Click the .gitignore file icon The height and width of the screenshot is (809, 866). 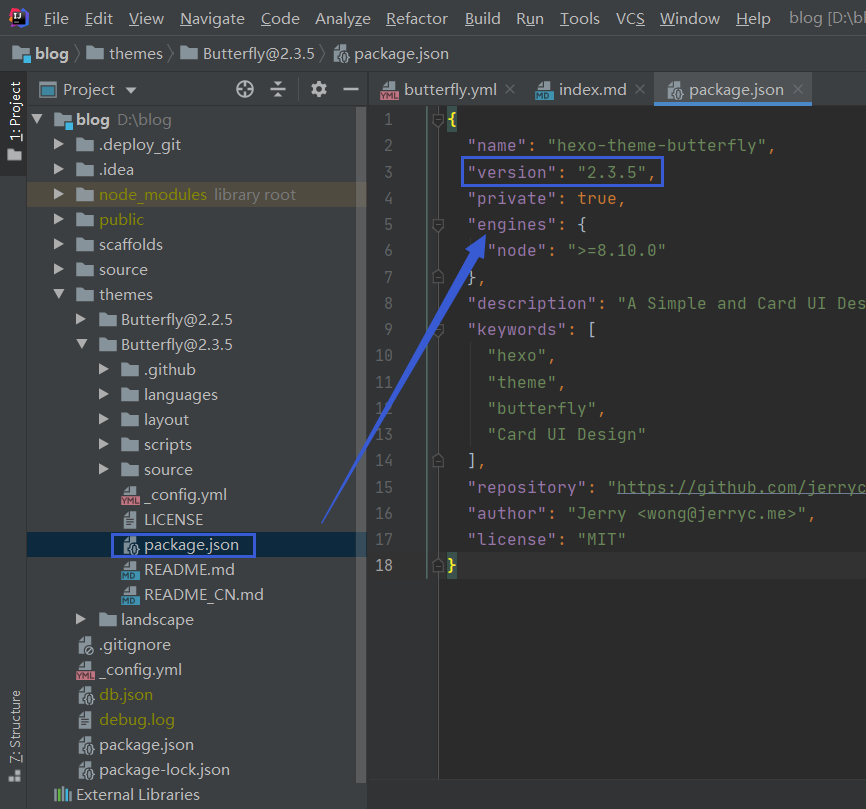(x=86, y=645)
